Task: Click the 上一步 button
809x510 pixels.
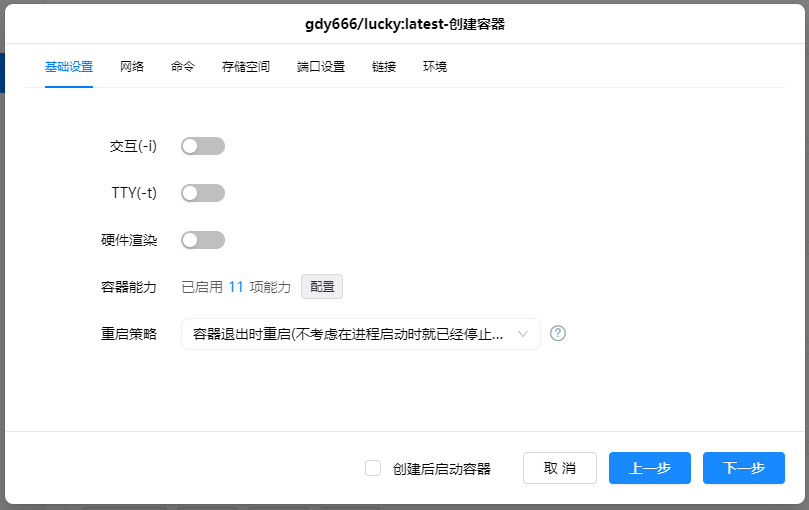Action: point(650,468)
